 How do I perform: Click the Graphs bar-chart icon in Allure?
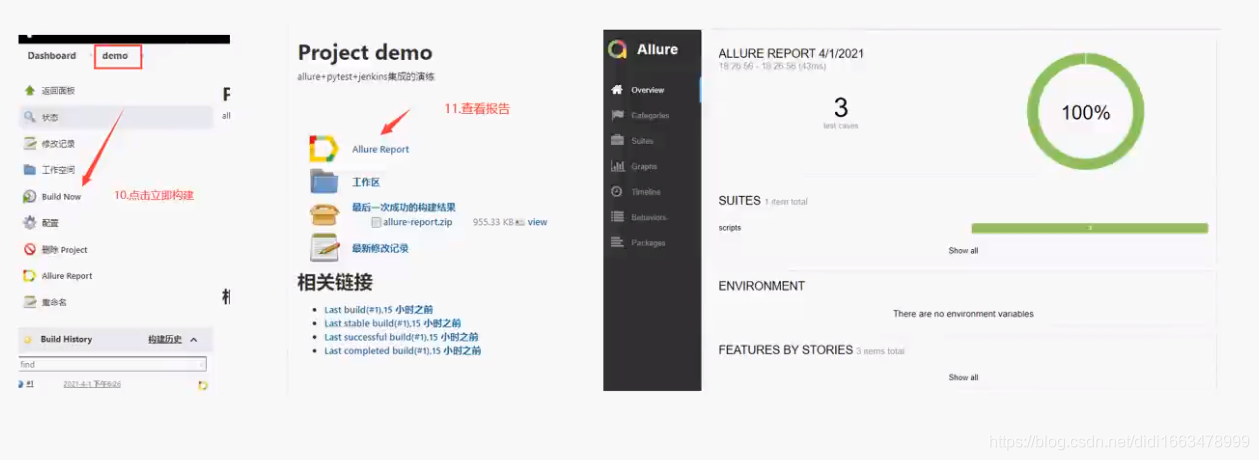click(618, 166)
